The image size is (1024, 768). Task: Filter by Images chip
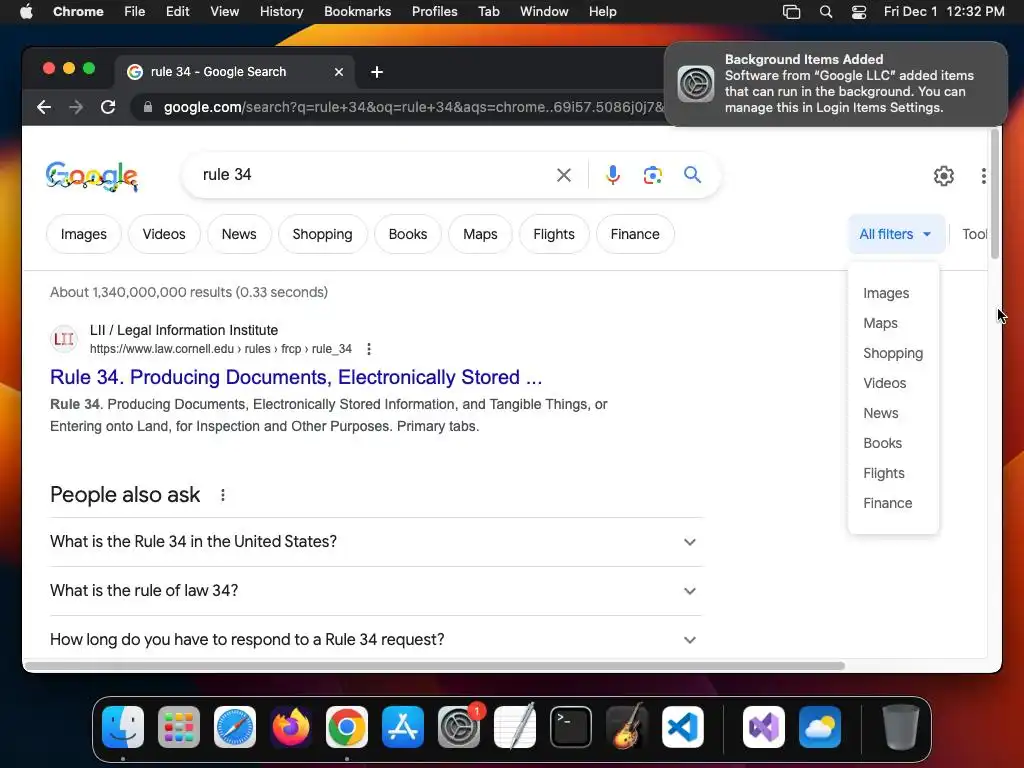pyautogui.click(x=84, y=234)
